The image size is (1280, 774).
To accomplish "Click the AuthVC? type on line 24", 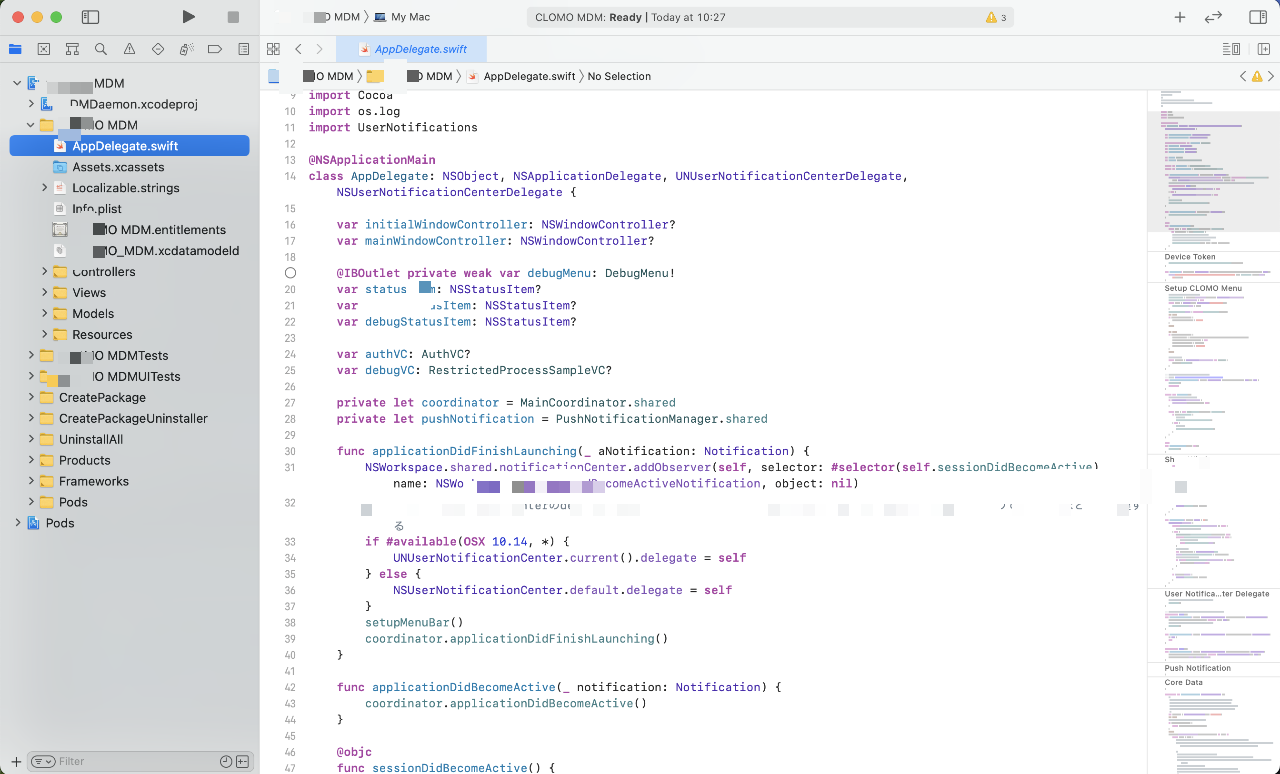I will pos(446,354).
